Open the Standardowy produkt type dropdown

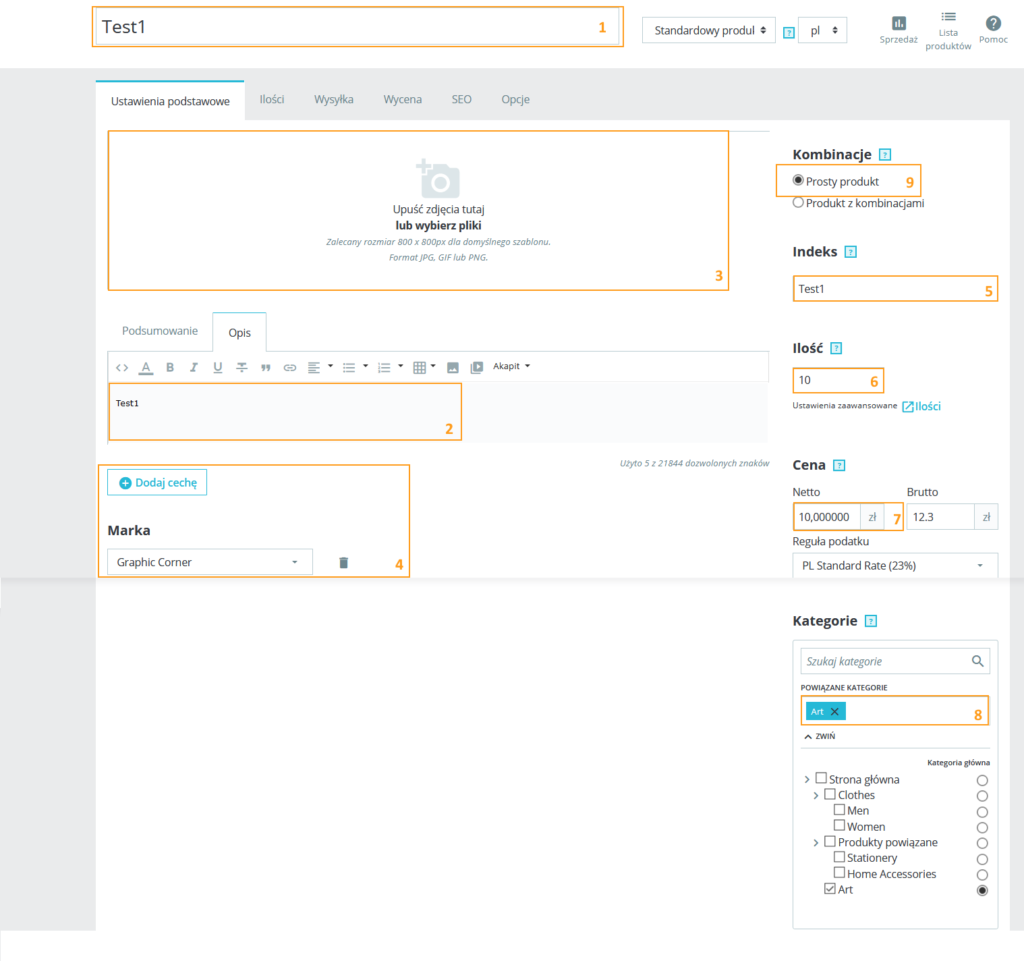[708, 30]
